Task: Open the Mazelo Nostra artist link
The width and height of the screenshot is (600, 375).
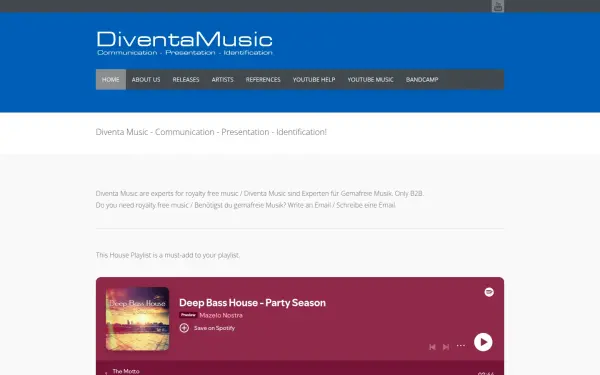Action: (x=221, y=315)
